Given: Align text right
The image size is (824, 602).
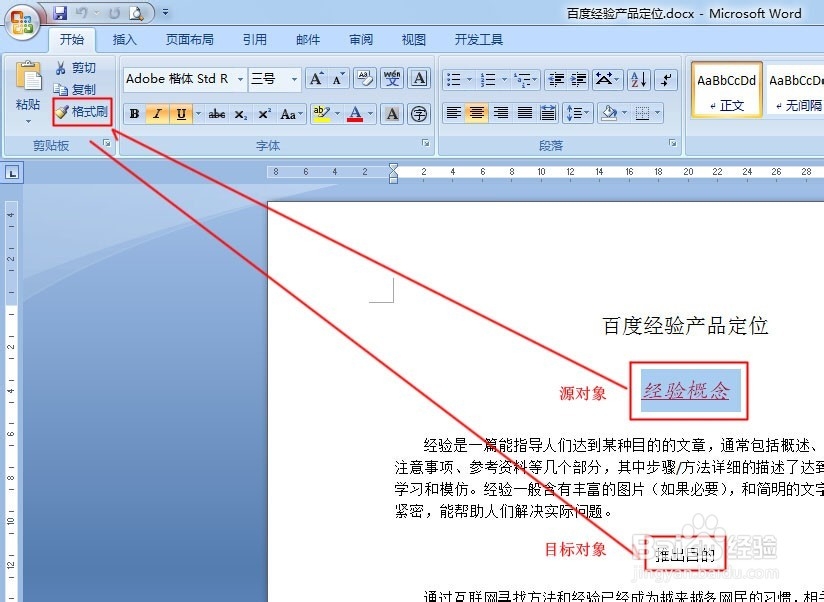Looking at the screenshot, I should [501, 113].
